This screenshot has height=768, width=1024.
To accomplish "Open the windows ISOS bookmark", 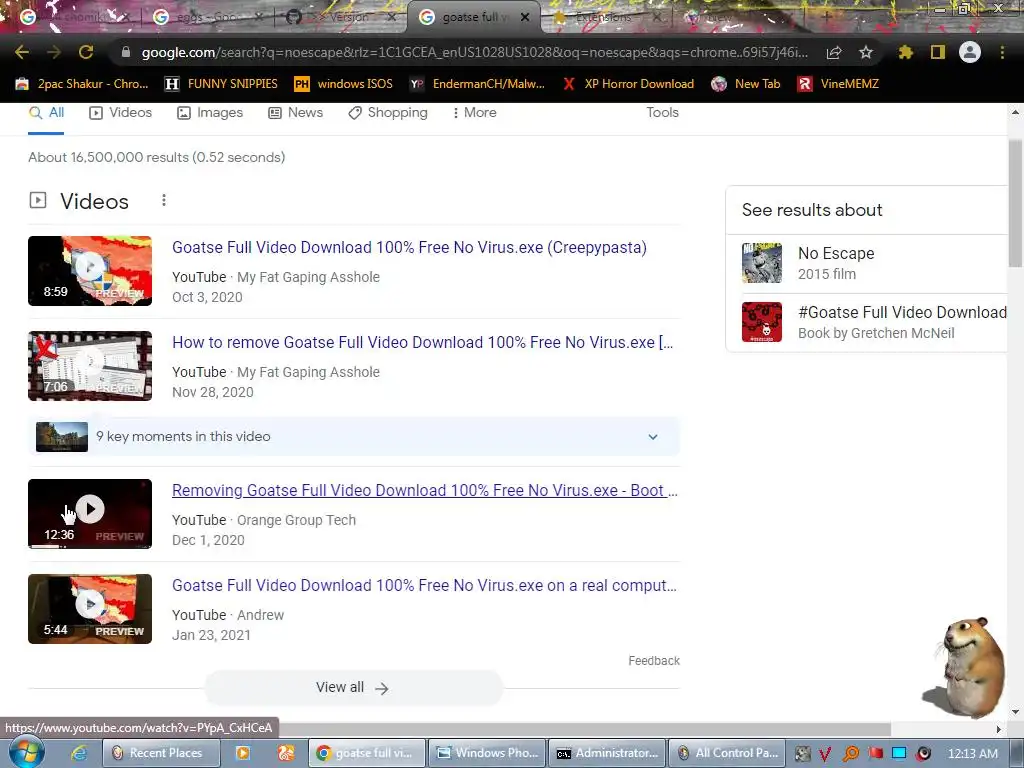I will (344, 84).
